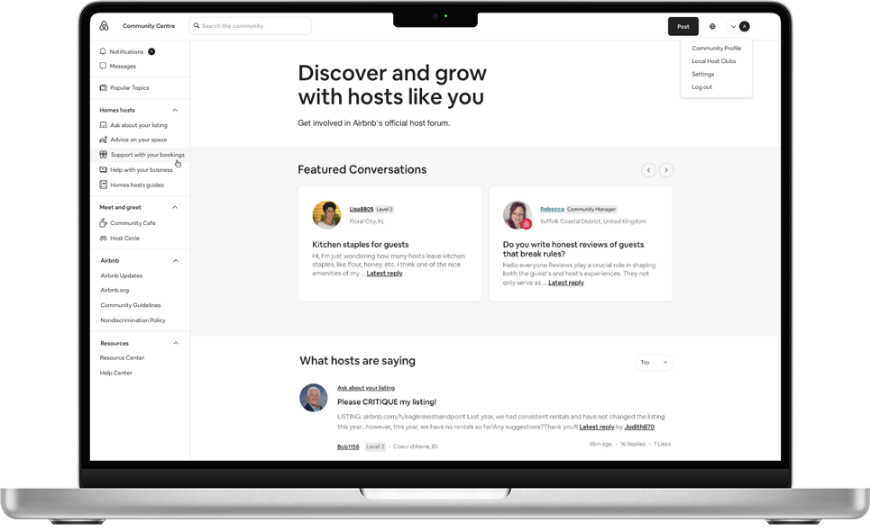Toggle the account menu chevron
The height and width of the screenshot is (530, 870).
coord(733,26)
